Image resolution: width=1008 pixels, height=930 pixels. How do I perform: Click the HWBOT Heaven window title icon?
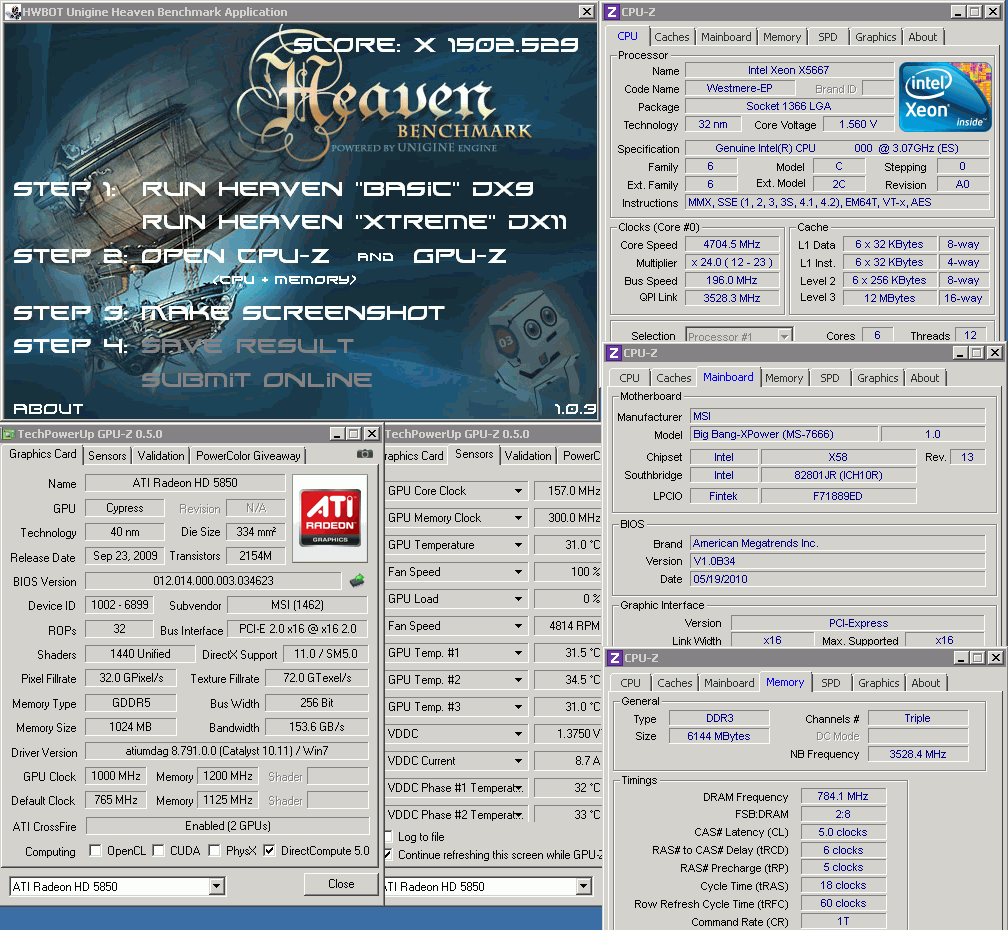point(15,12)
